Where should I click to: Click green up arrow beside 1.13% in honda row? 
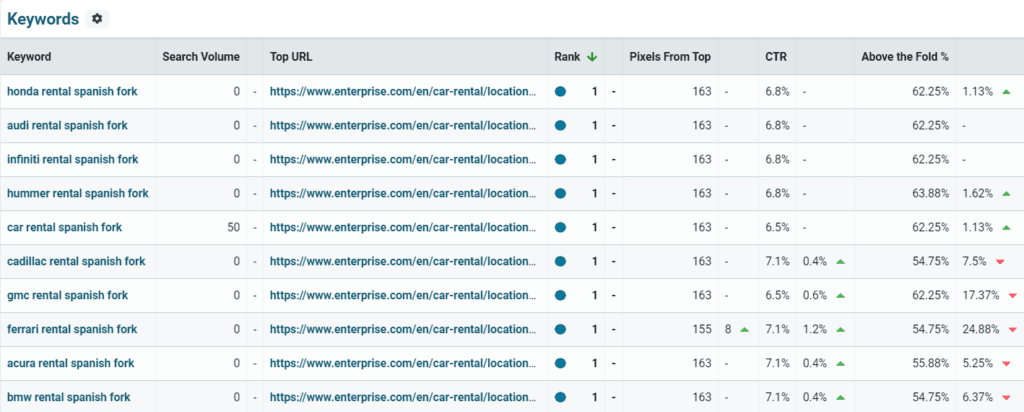click(x=1006, y=91)
